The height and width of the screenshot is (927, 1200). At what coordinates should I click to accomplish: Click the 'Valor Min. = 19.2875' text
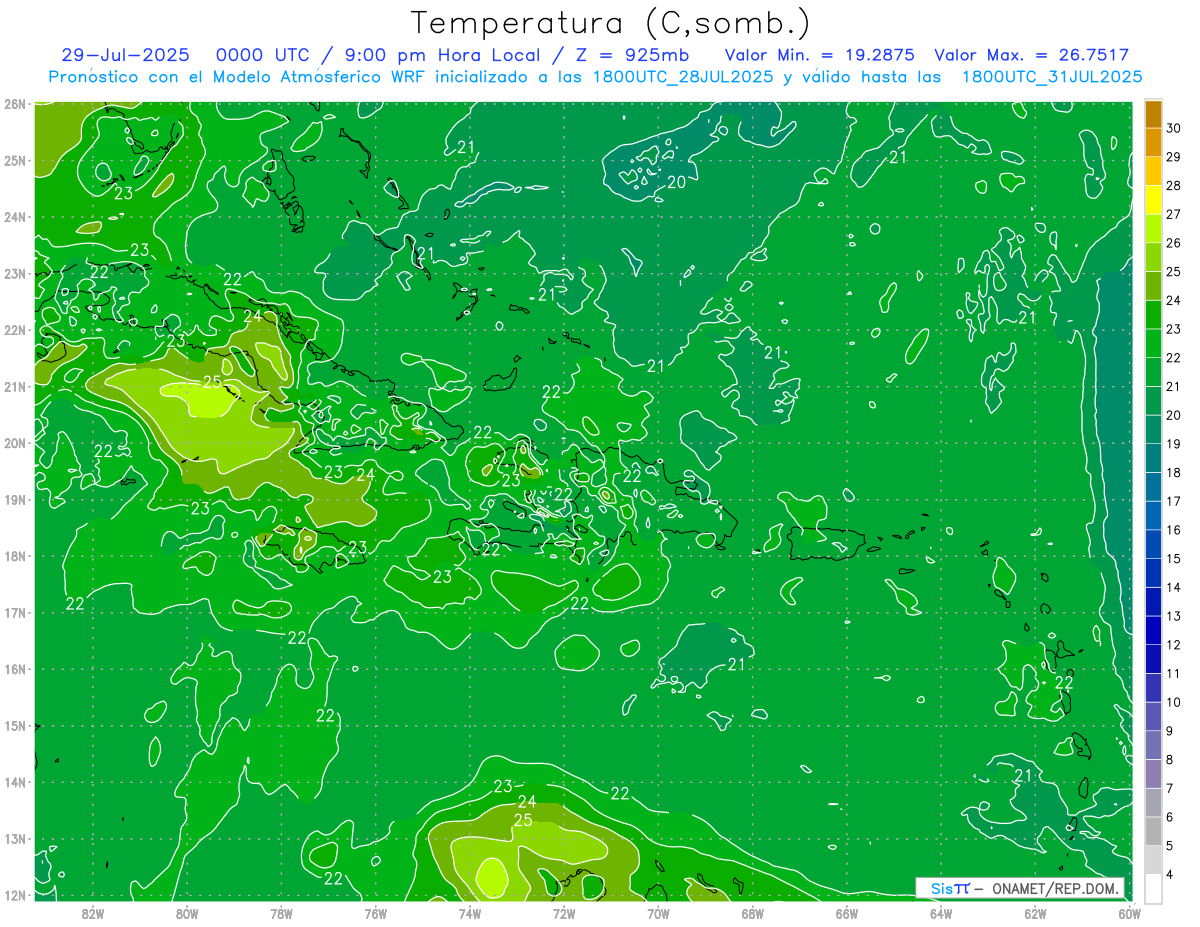tap(819, 55)
